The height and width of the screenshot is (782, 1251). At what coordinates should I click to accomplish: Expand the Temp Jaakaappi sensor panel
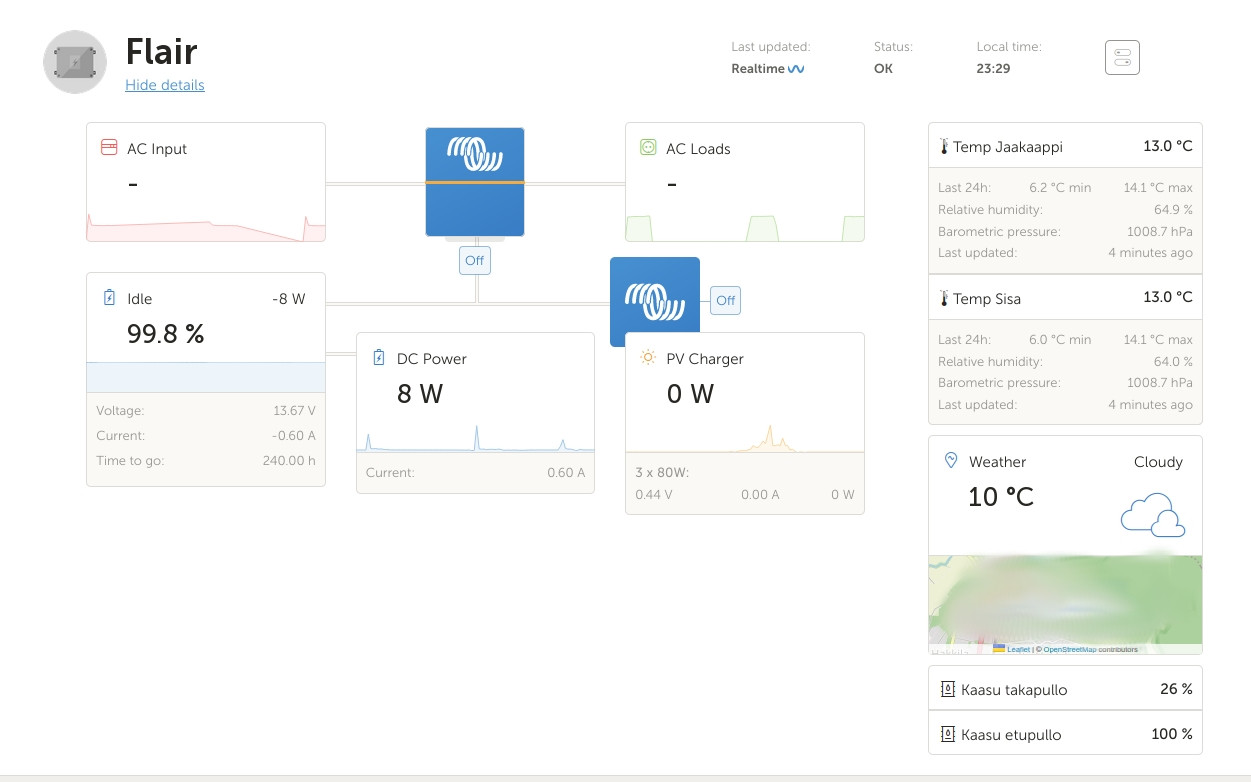tap(1065, 146)
